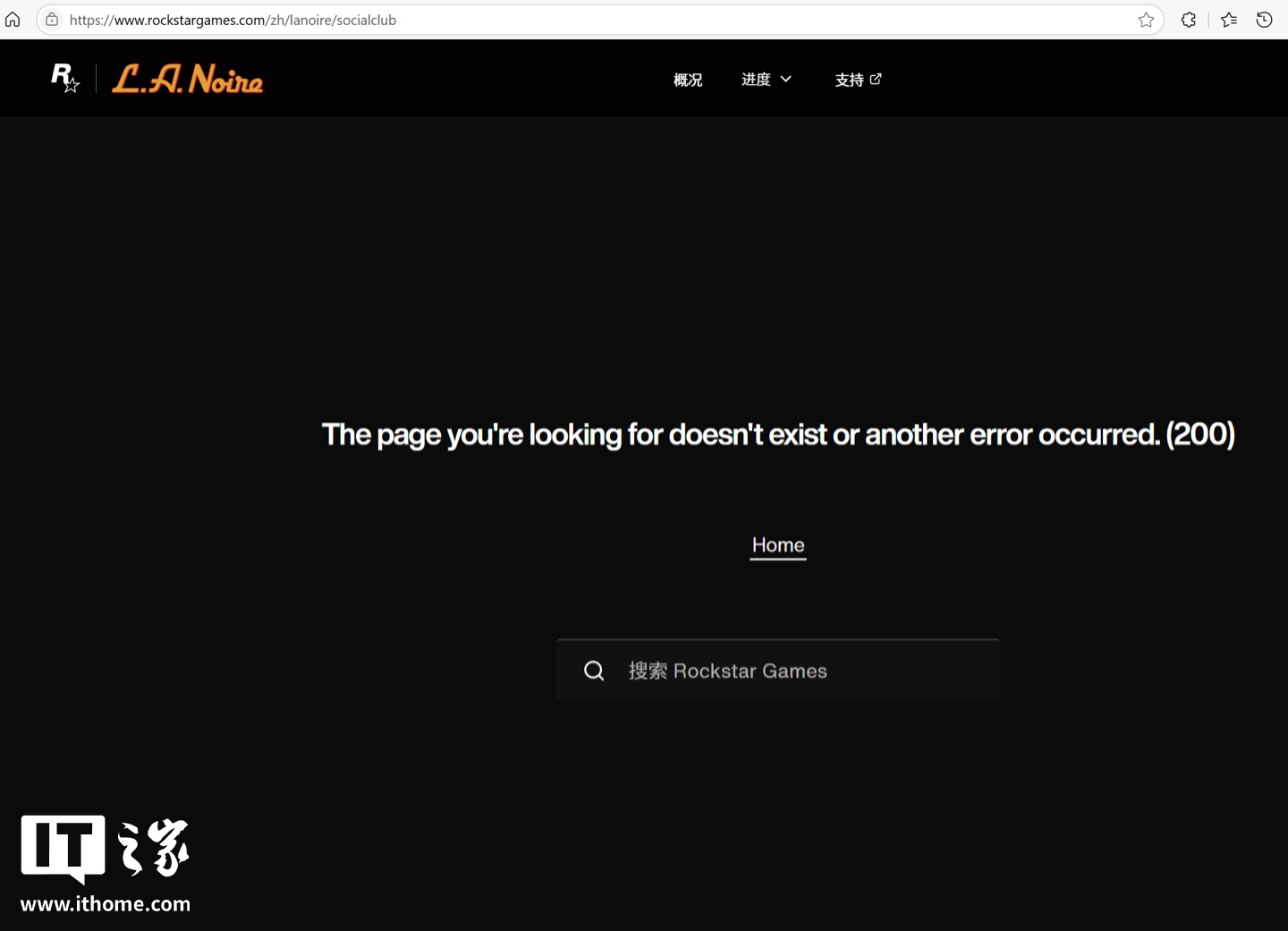The height and width of the screenshot is (931, 1288).
Task: Focus the 搜索 Rockstar Games field
Action: (778, 671)
